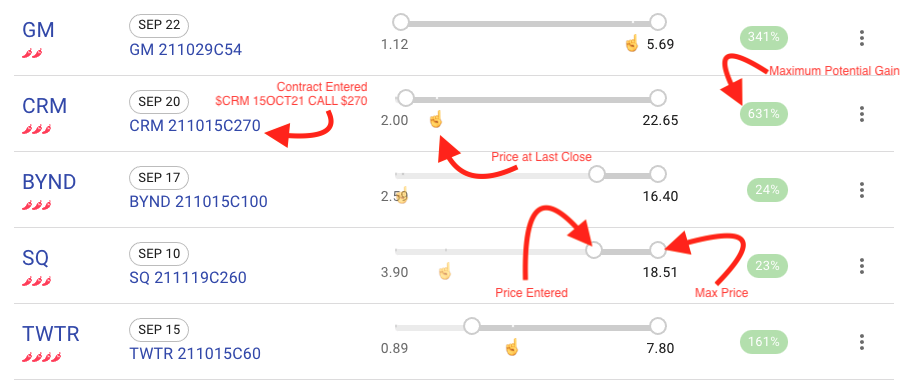This screenshot has width=906, height=380.
Task: Open the TWTR 211015C60 contract link
Action: (195, 353)
